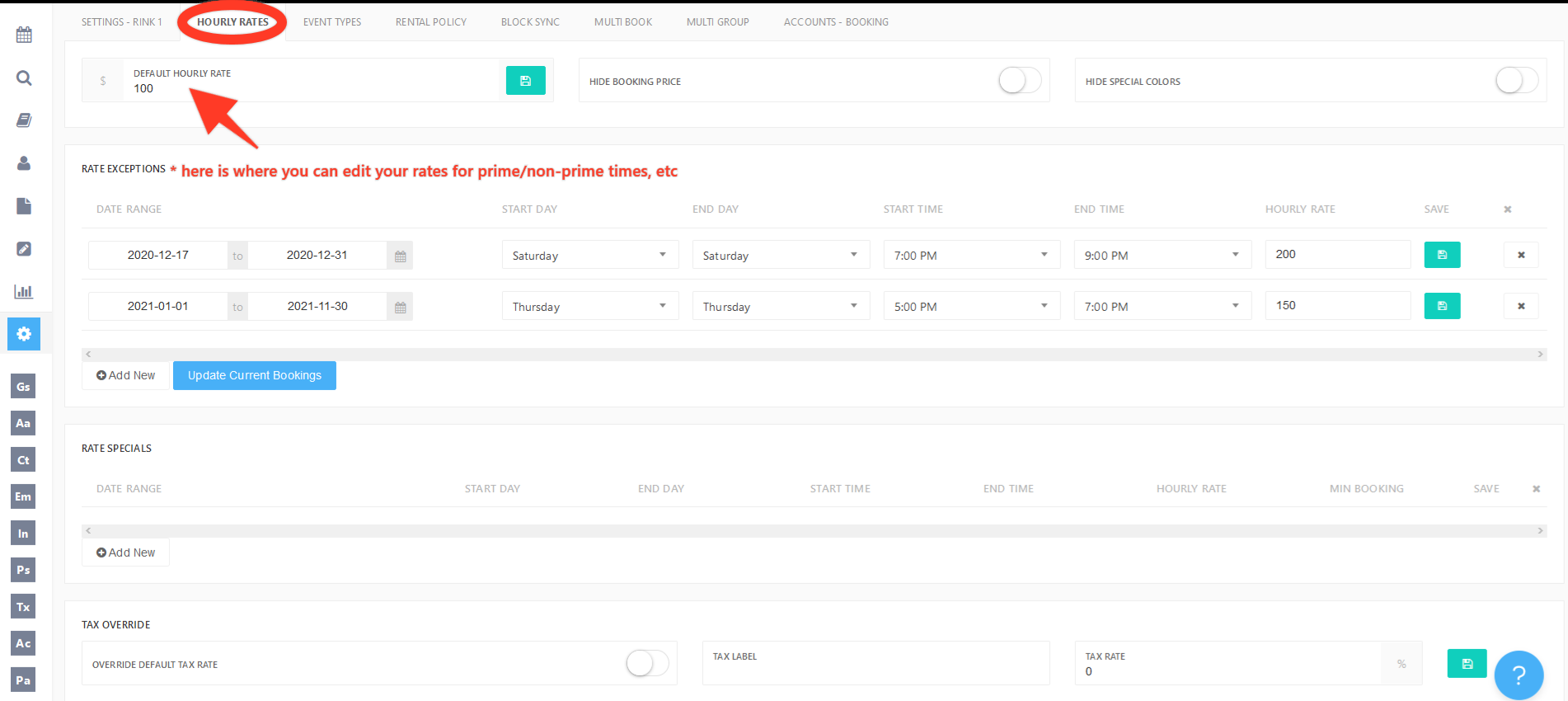
Task: Switch to the Event Types tab
Action: [331, 22]
